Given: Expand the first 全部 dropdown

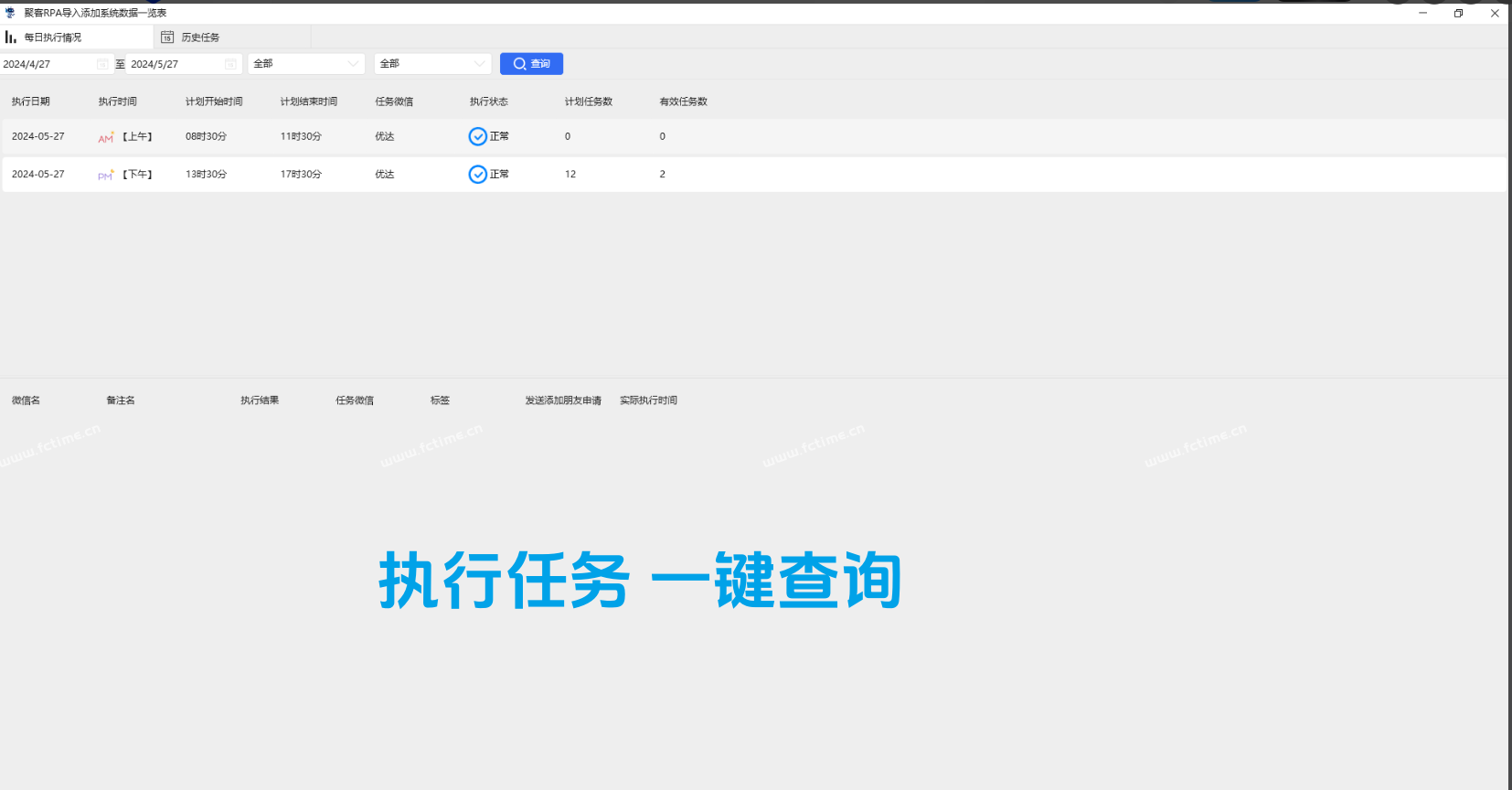Looking at the screenshot, I should point(306,64).
